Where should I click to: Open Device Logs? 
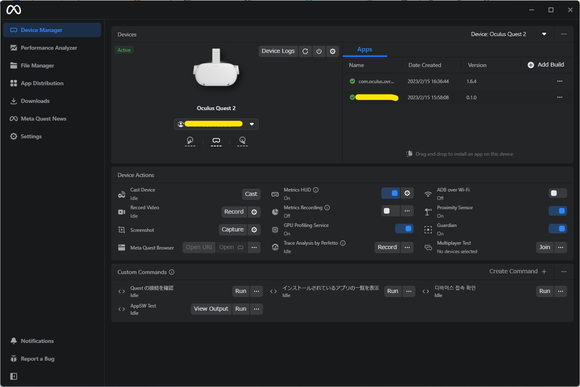pos(278,51)
